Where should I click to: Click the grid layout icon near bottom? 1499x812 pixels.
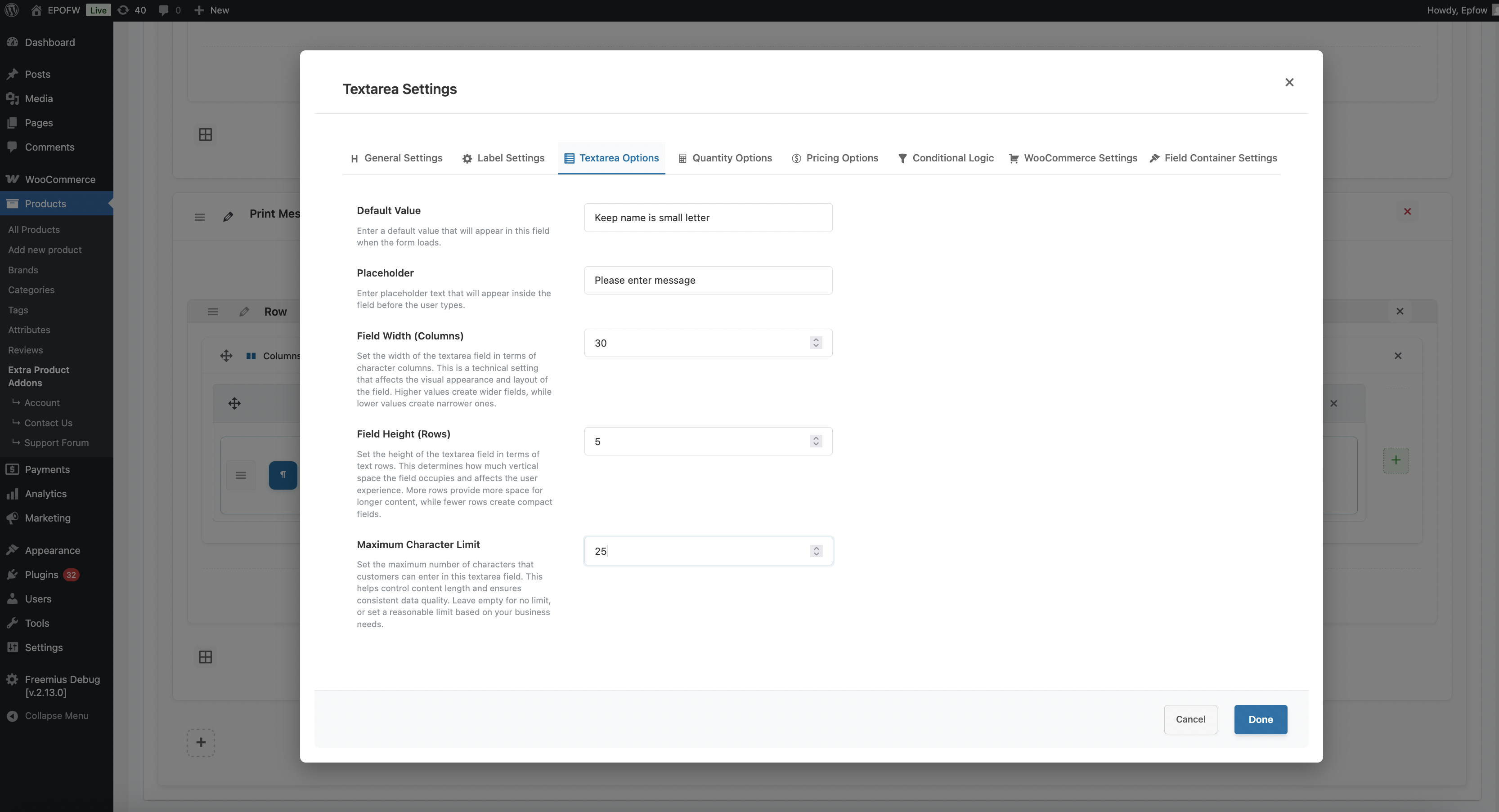206,657
